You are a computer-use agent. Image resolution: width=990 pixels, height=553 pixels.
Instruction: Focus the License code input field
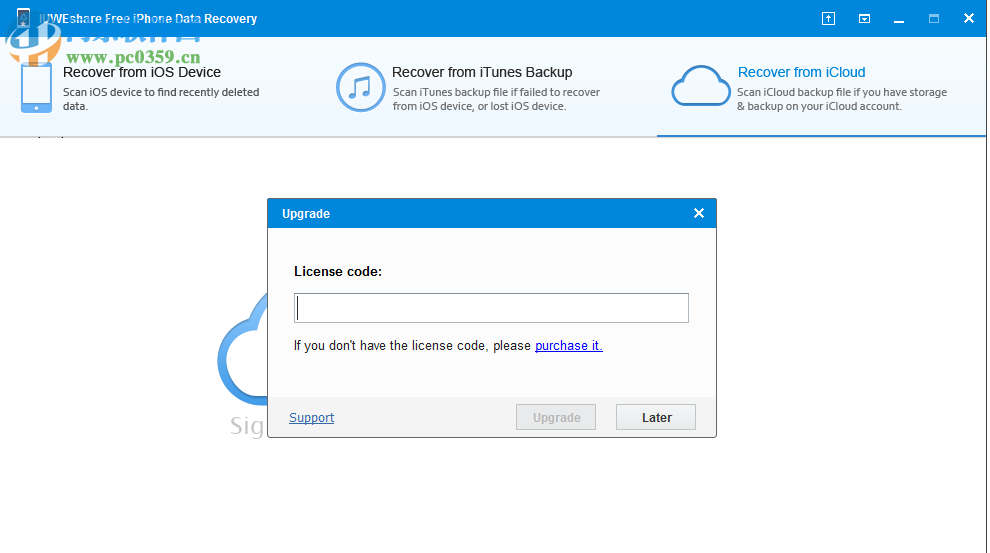pos(491,308)
